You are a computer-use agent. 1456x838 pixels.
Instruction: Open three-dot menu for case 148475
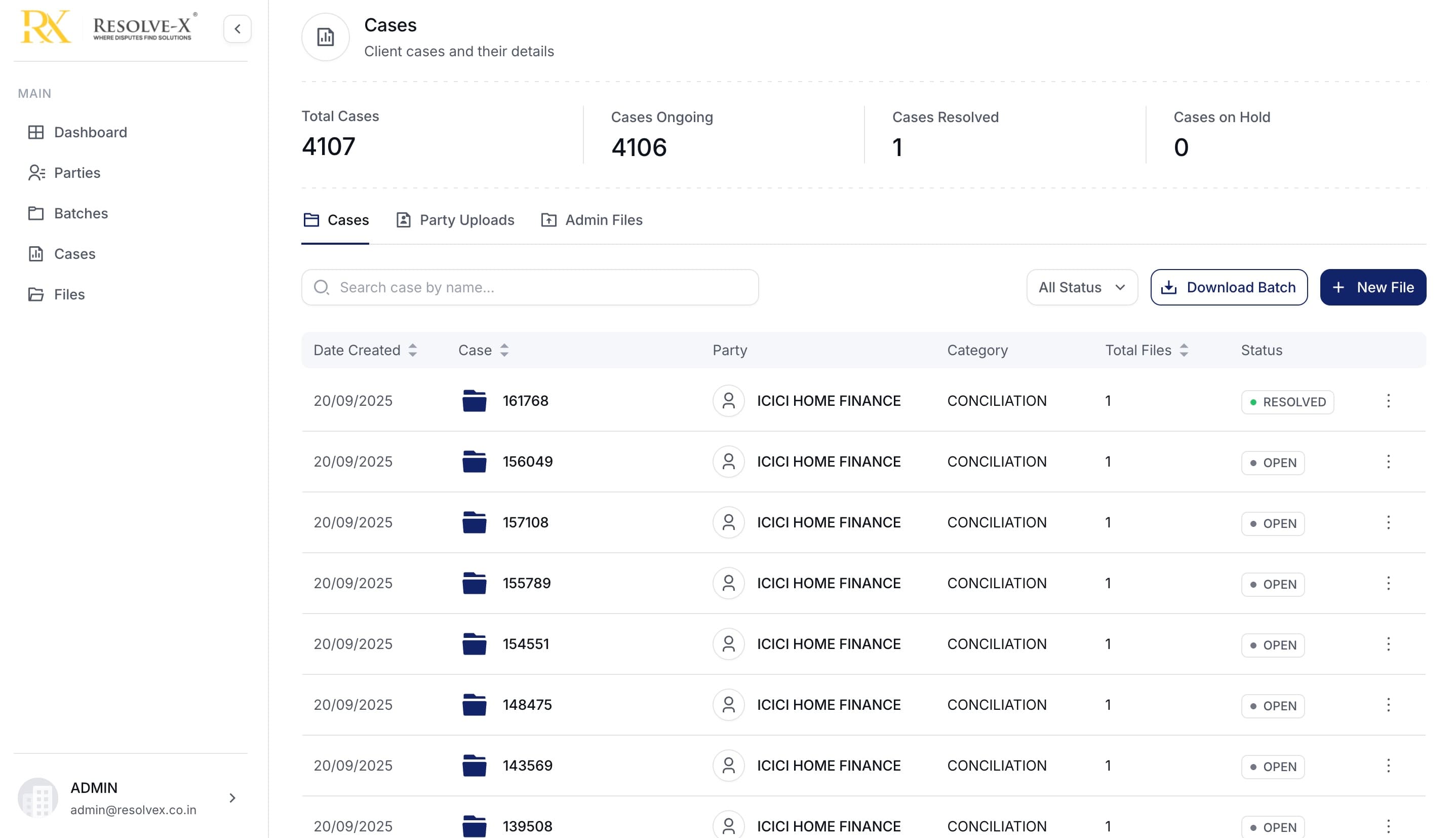(x=1388, y=705)
